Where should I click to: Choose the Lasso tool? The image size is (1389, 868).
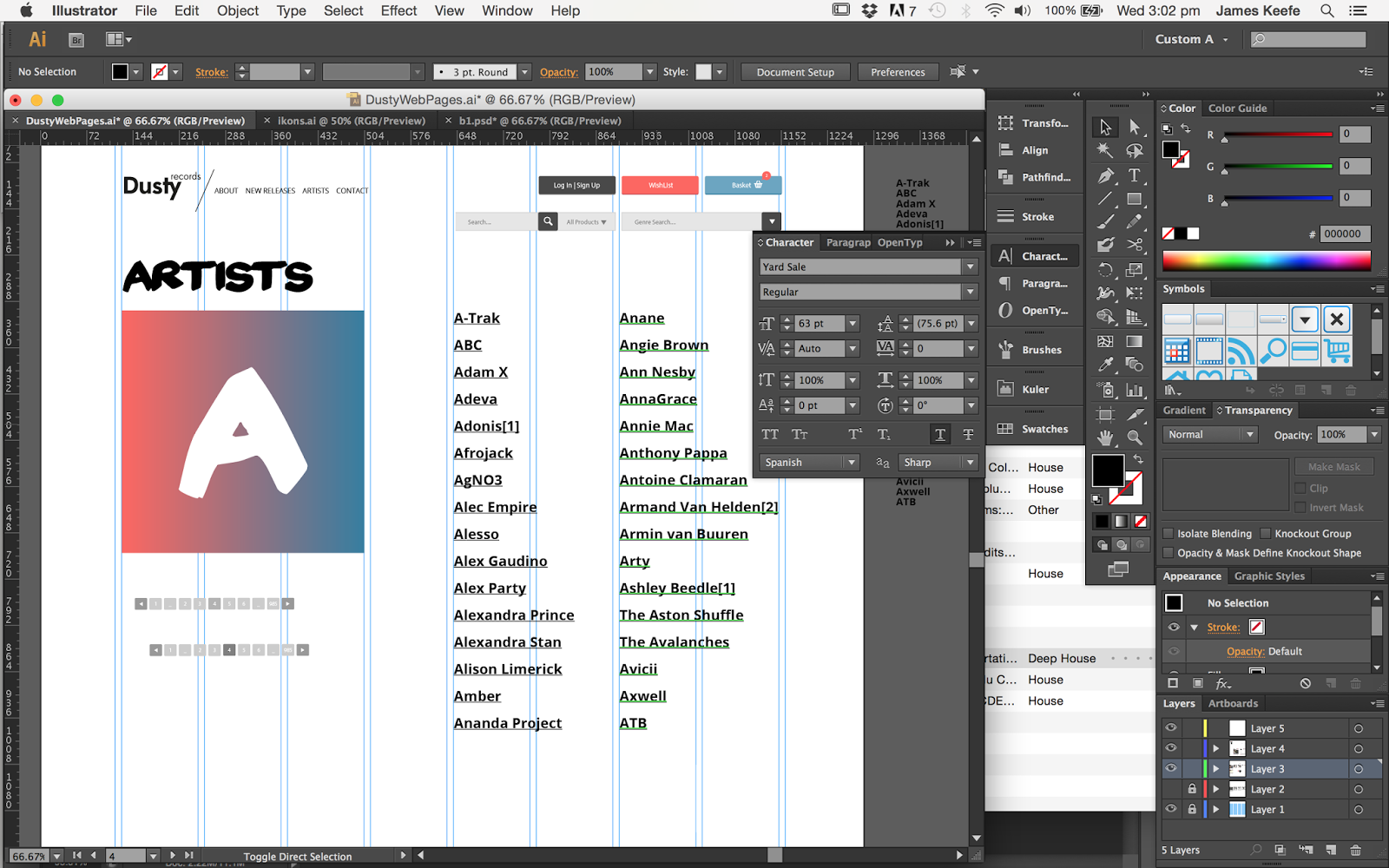[x=1135, y=151]
